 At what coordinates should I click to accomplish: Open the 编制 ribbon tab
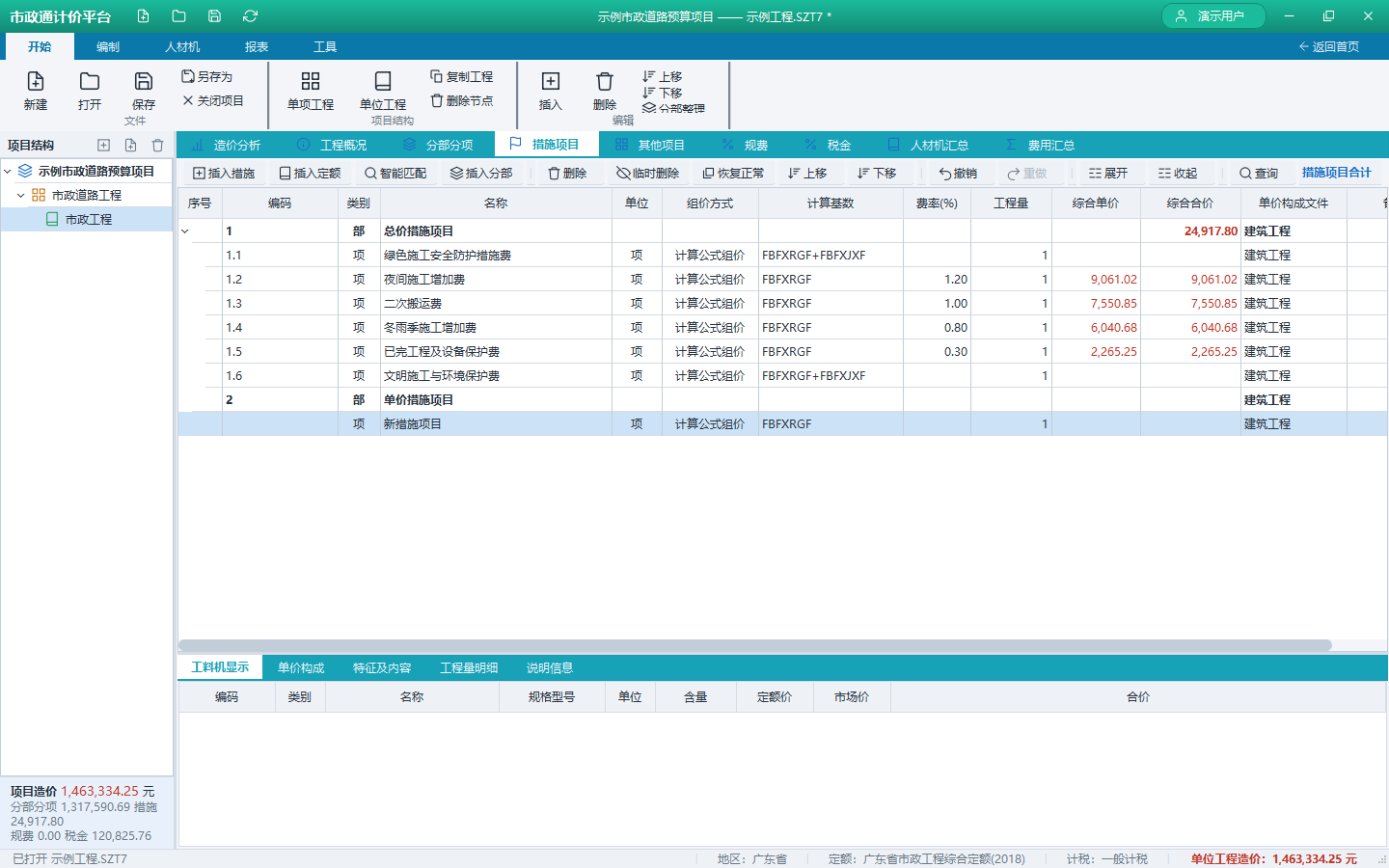tap(108, 46)
